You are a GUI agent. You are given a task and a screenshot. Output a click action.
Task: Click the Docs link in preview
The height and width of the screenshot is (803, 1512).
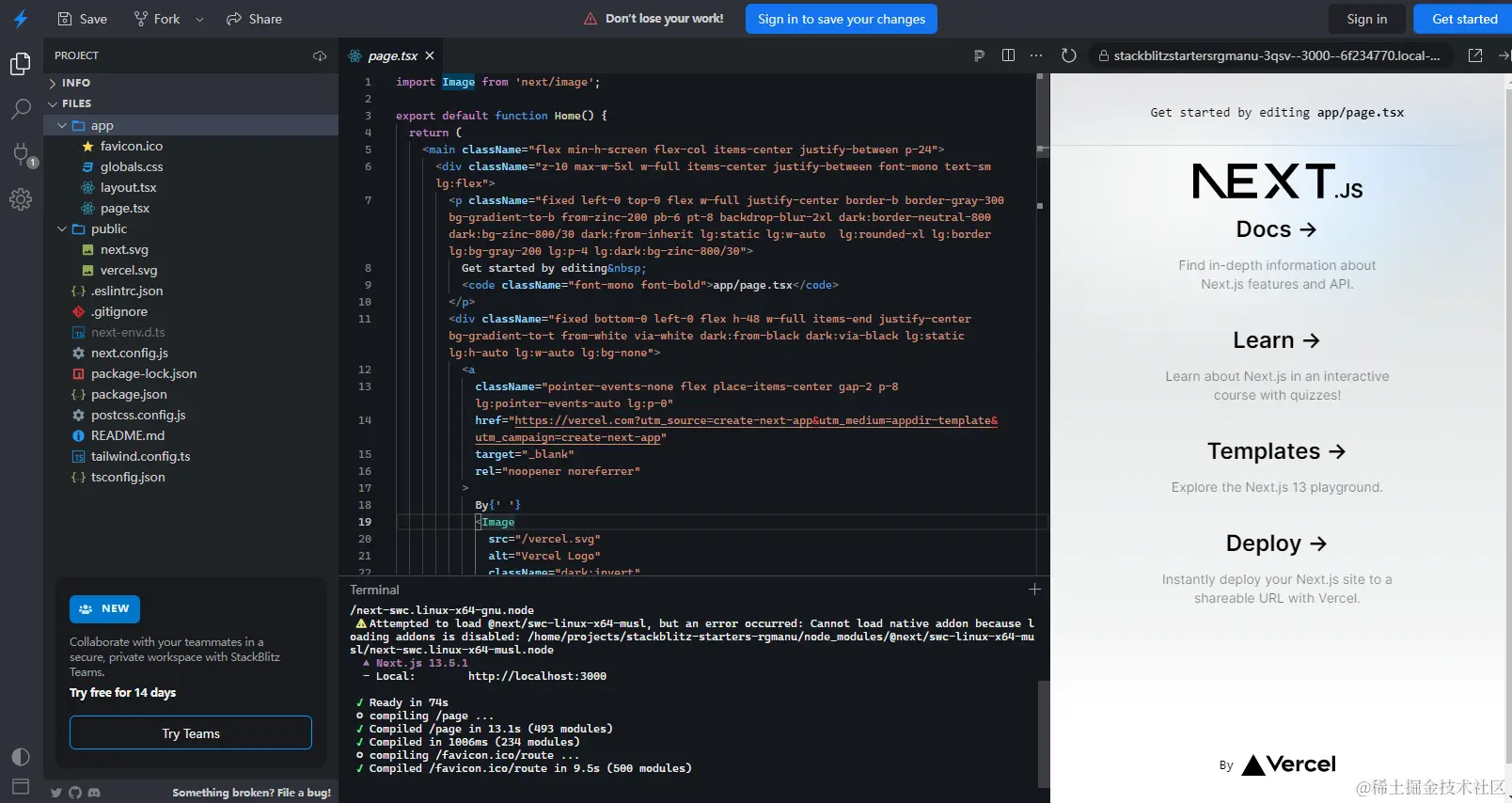1276,229
